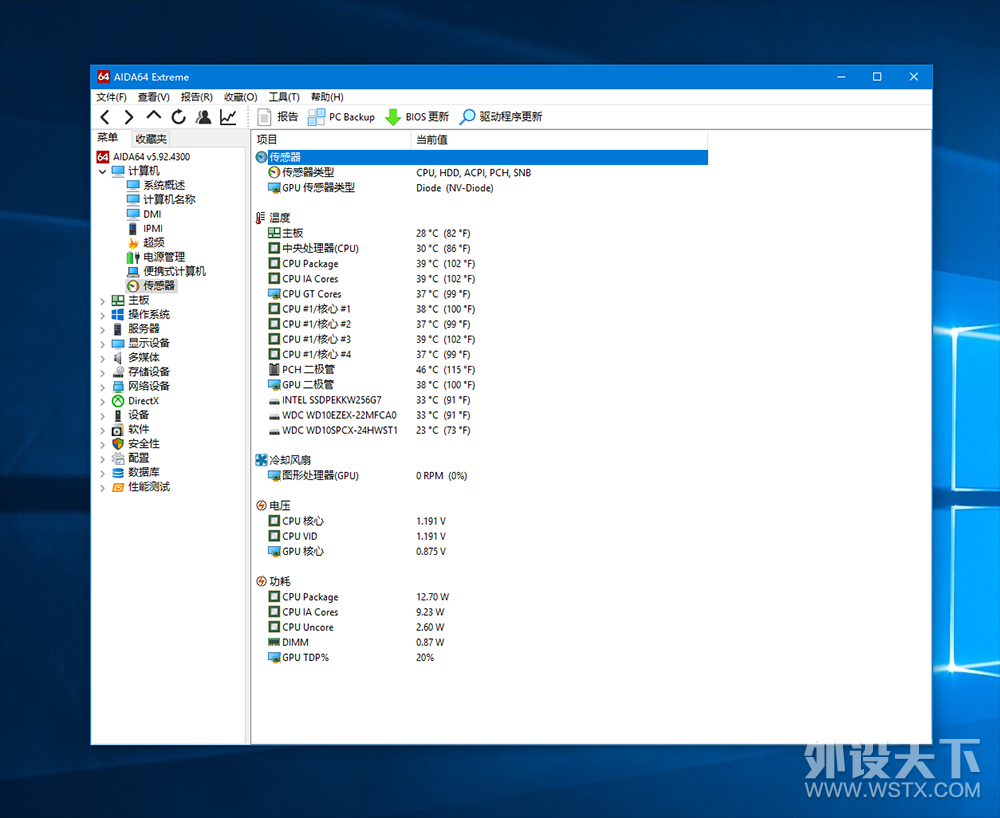Expand the 存储设备 tree node
1000x818 pixels.
pyautogui.click(x=102, y=372)
